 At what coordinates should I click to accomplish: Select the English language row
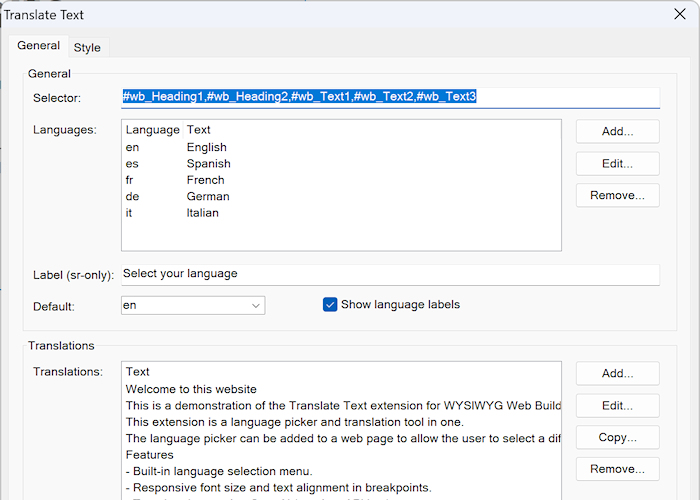point(341,147)
